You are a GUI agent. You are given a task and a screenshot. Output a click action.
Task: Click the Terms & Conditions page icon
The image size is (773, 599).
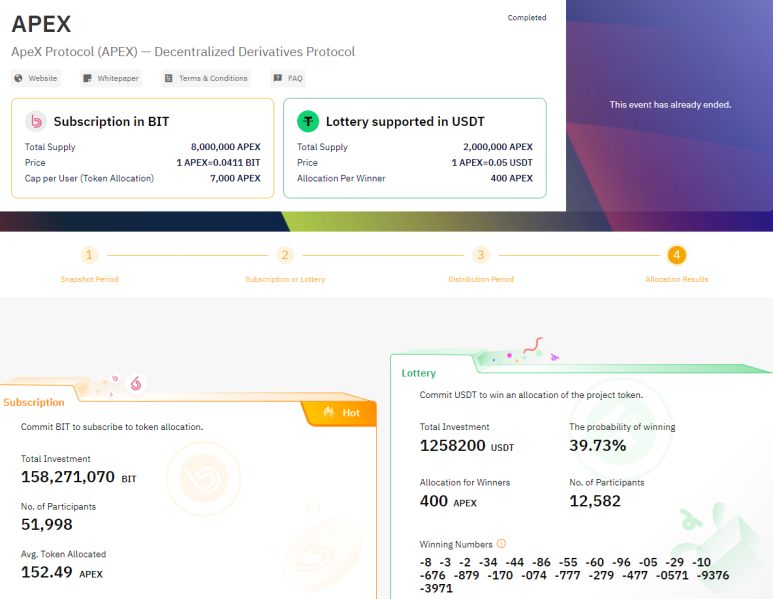[169, 78]
